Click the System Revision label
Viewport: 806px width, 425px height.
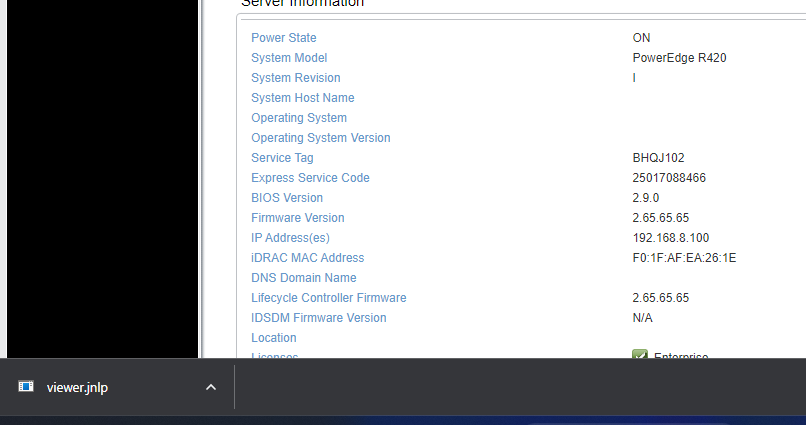[296, 78]
